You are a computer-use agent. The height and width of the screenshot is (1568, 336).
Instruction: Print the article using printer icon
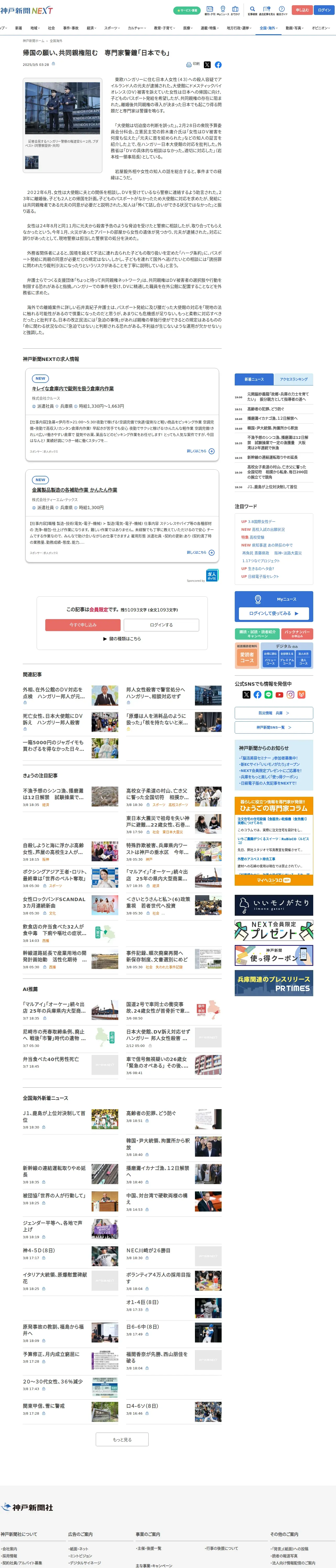point(192,64)
